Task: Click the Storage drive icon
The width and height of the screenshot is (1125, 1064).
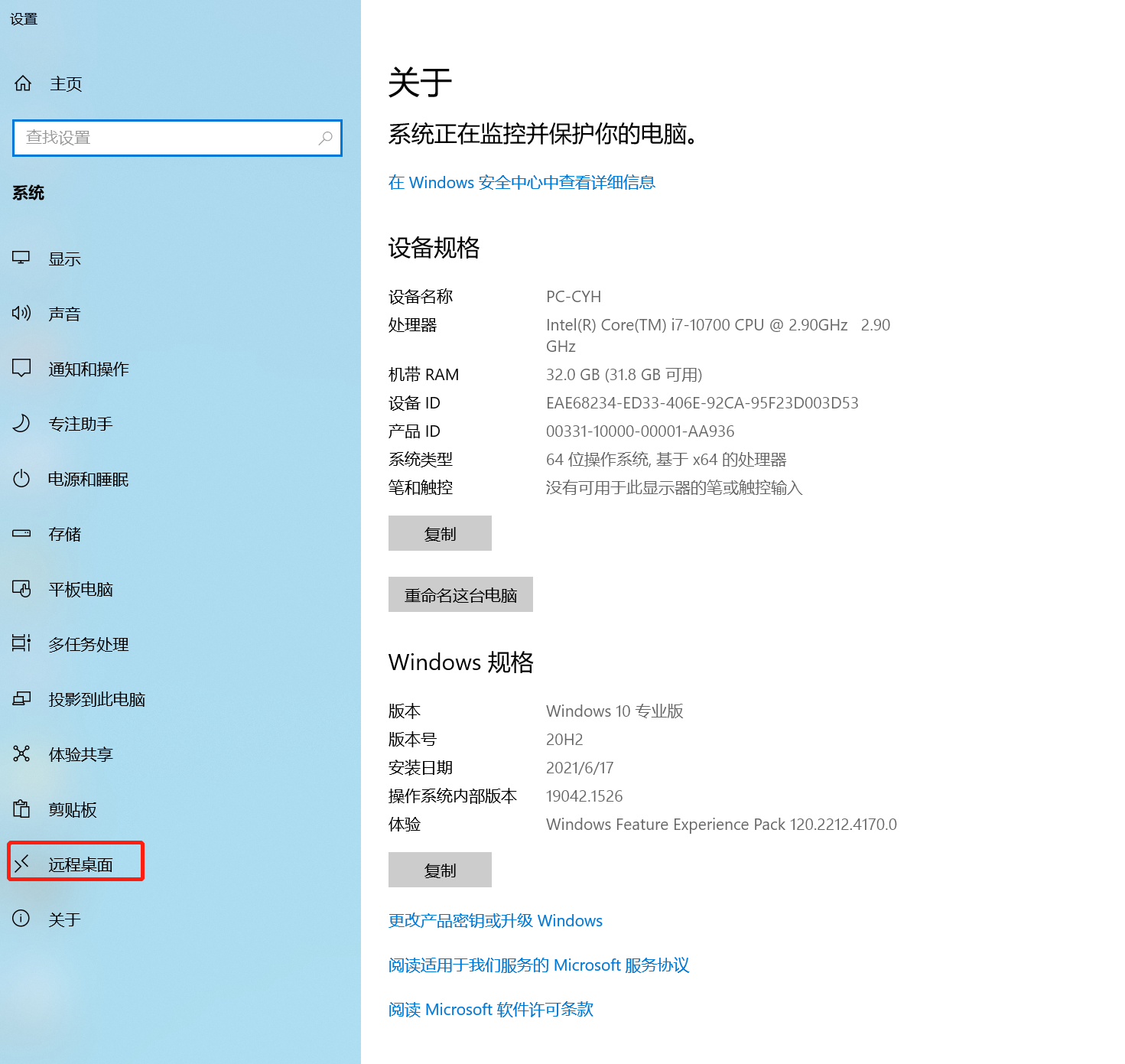Action: [x=21, y=534]
